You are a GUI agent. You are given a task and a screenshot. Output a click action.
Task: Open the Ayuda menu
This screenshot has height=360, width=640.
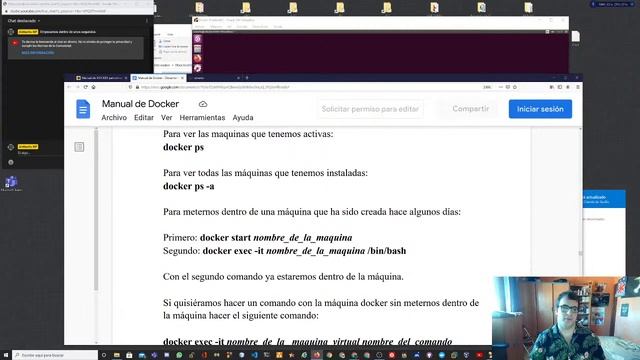[x=243, y=118]
